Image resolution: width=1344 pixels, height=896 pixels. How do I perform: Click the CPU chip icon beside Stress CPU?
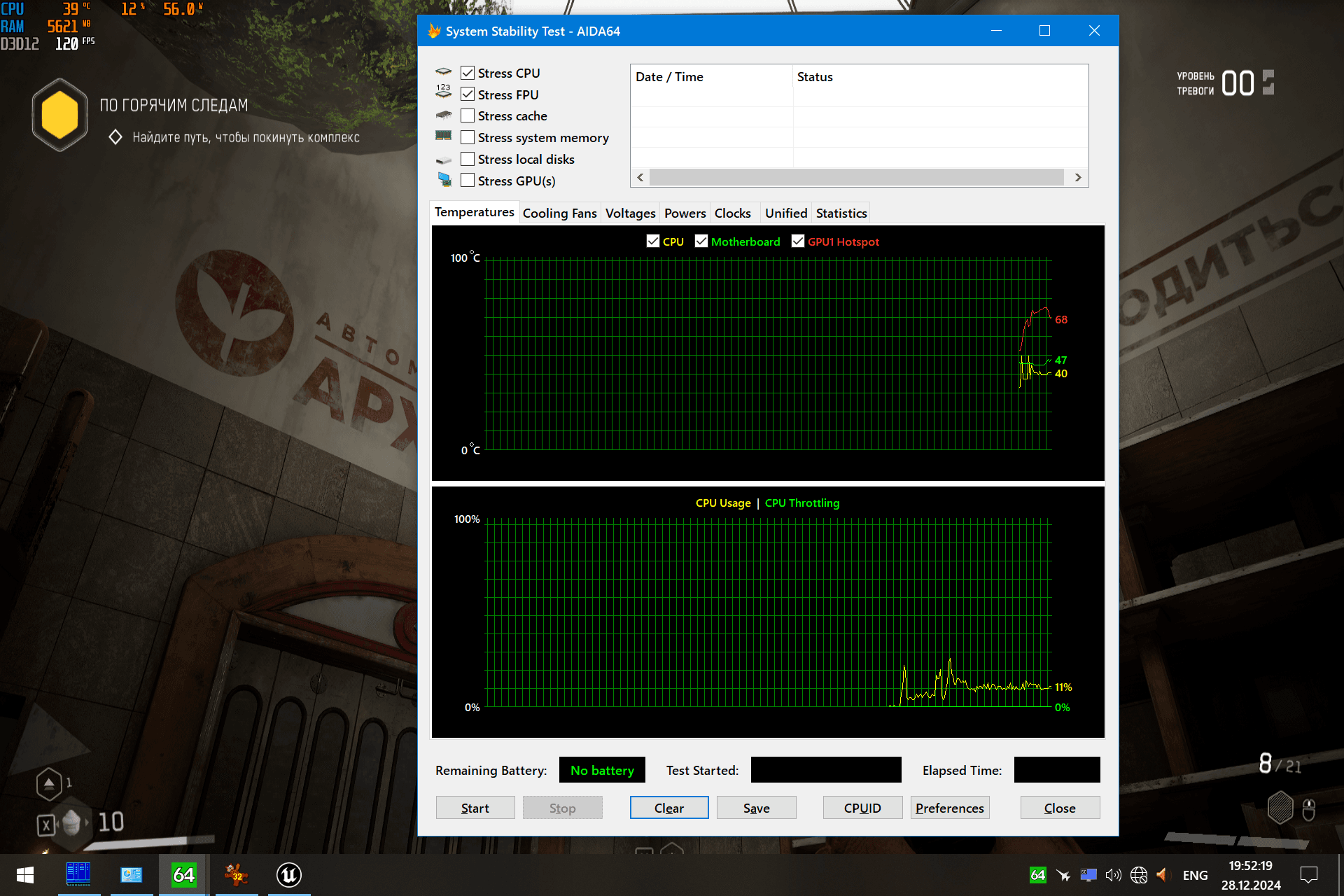pos(444,72)
